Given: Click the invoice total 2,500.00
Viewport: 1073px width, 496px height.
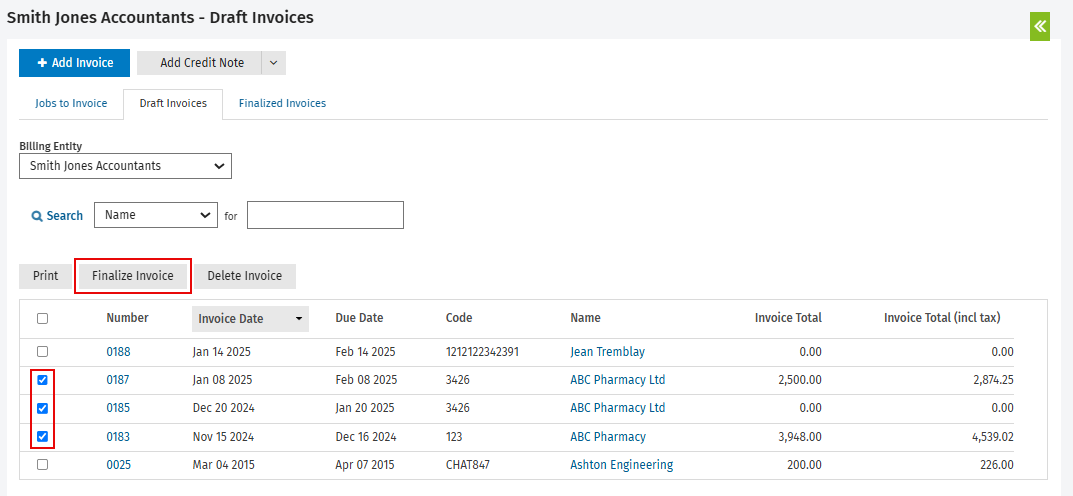Looking at the screenshot, I should [800, 380].
